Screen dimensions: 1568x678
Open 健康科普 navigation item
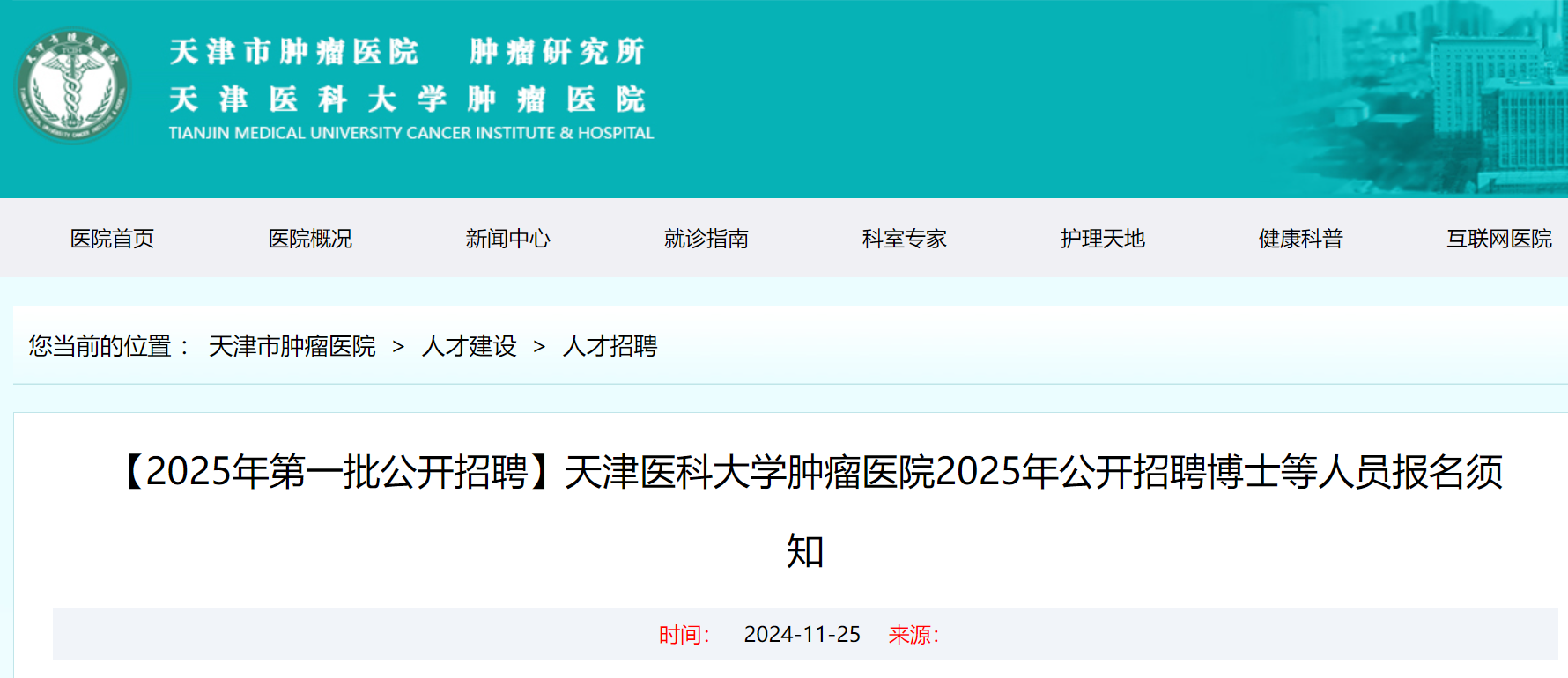(1301, 239)
